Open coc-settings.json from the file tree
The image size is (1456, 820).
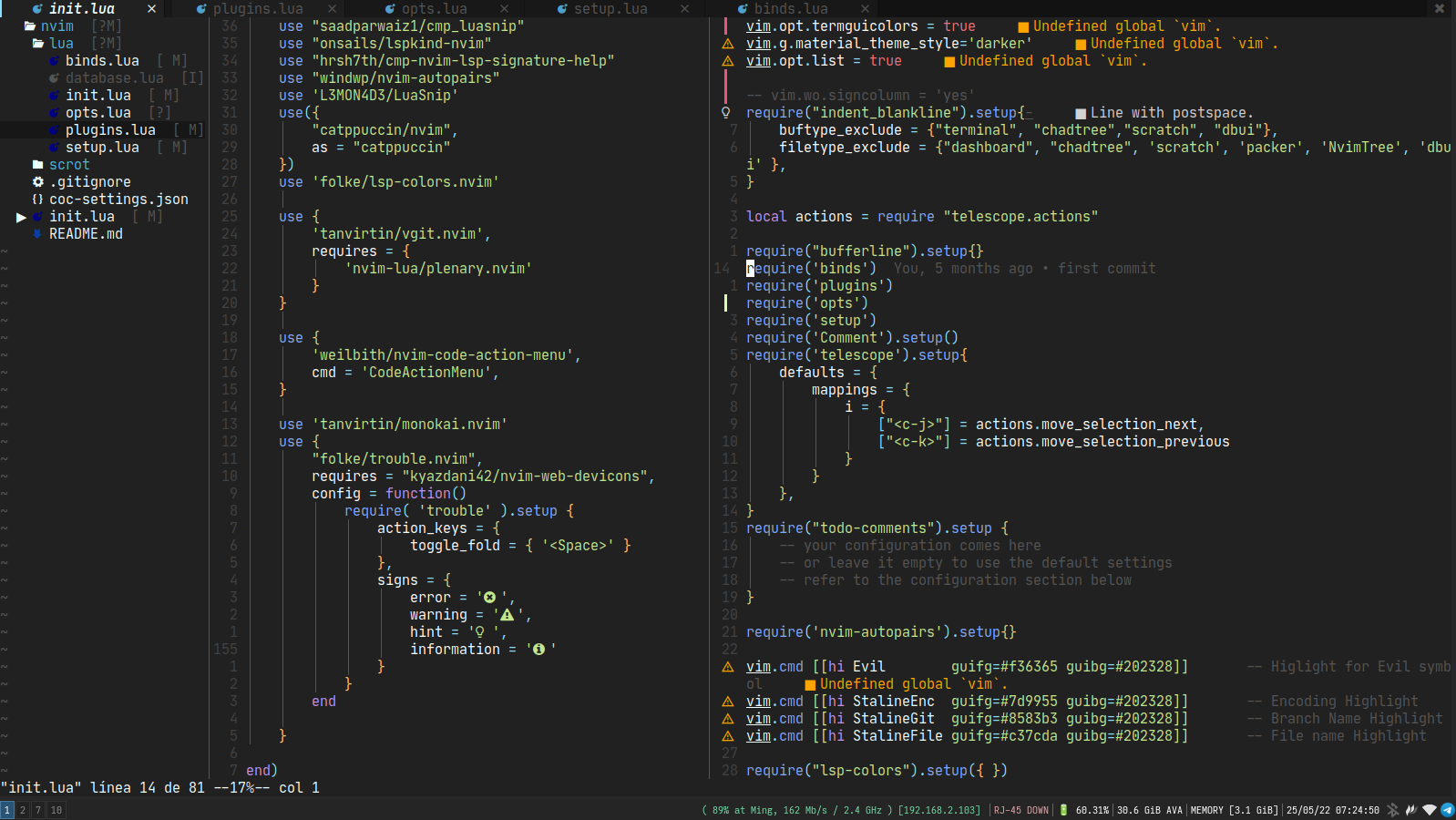point(118,199)
